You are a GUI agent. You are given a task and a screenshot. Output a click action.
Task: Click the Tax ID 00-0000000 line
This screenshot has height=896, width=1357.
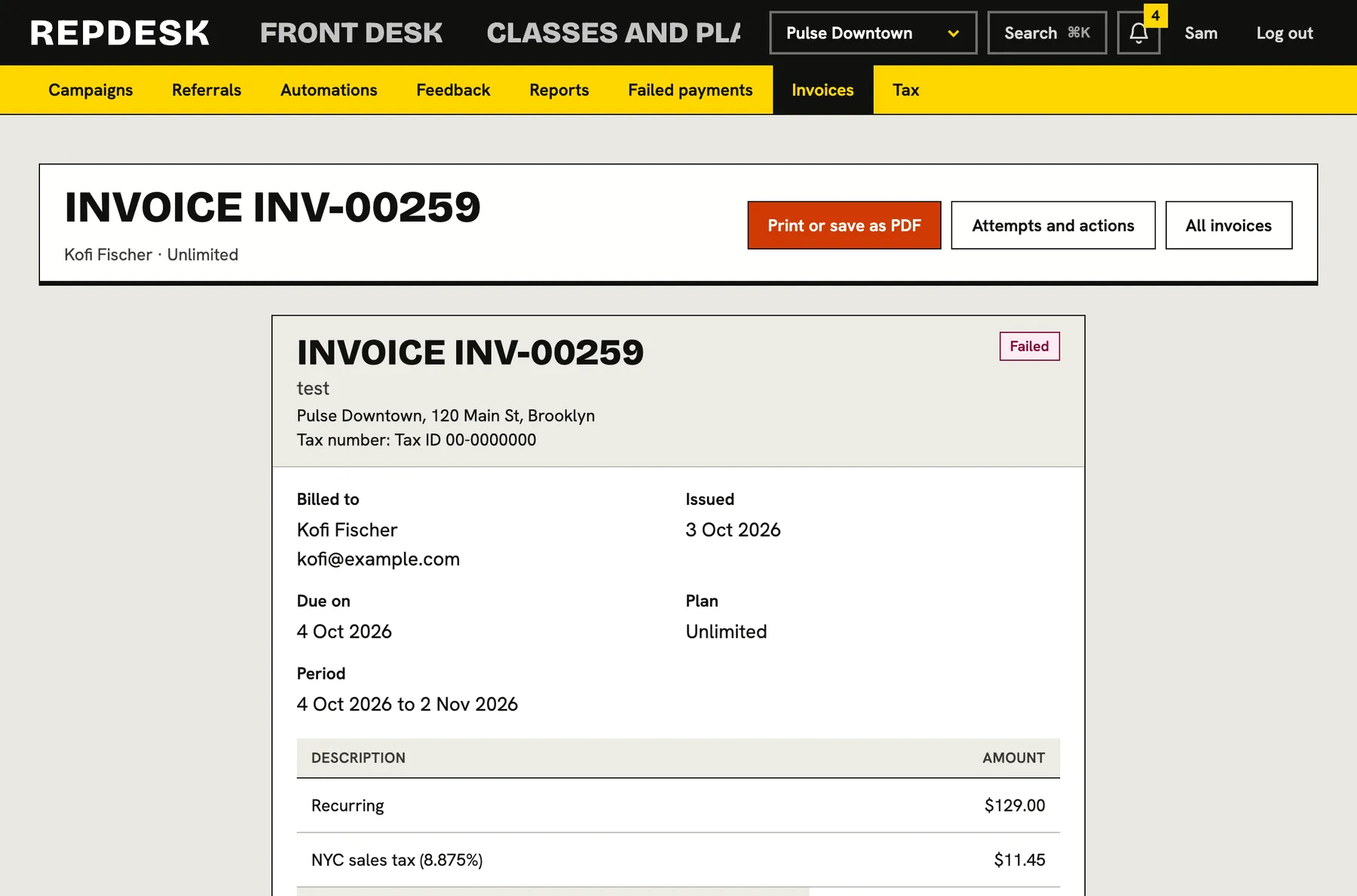click(416, 440)
